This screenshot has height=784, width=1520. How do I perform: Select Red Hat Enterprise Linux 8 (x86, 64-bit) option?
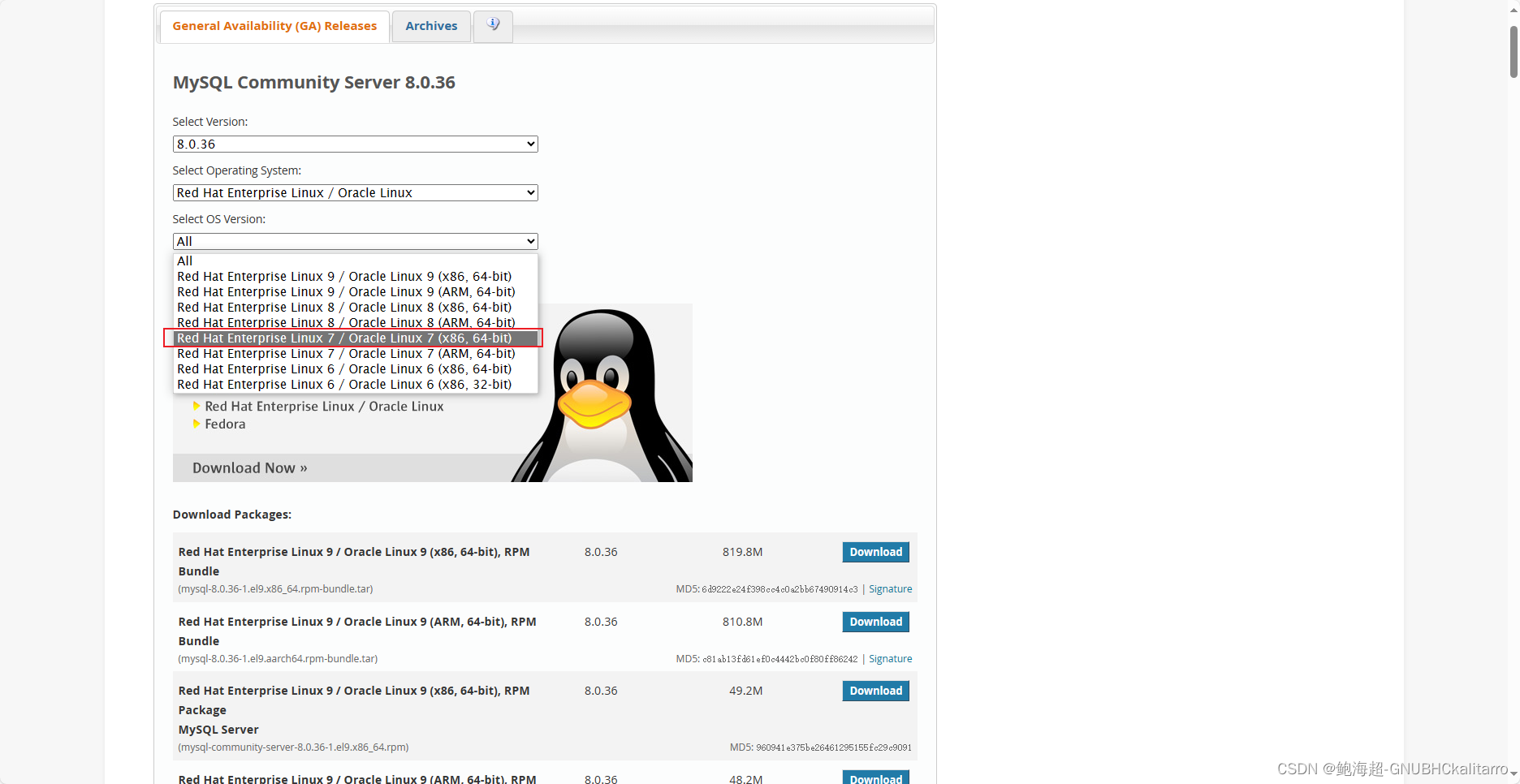click(355, 308)
